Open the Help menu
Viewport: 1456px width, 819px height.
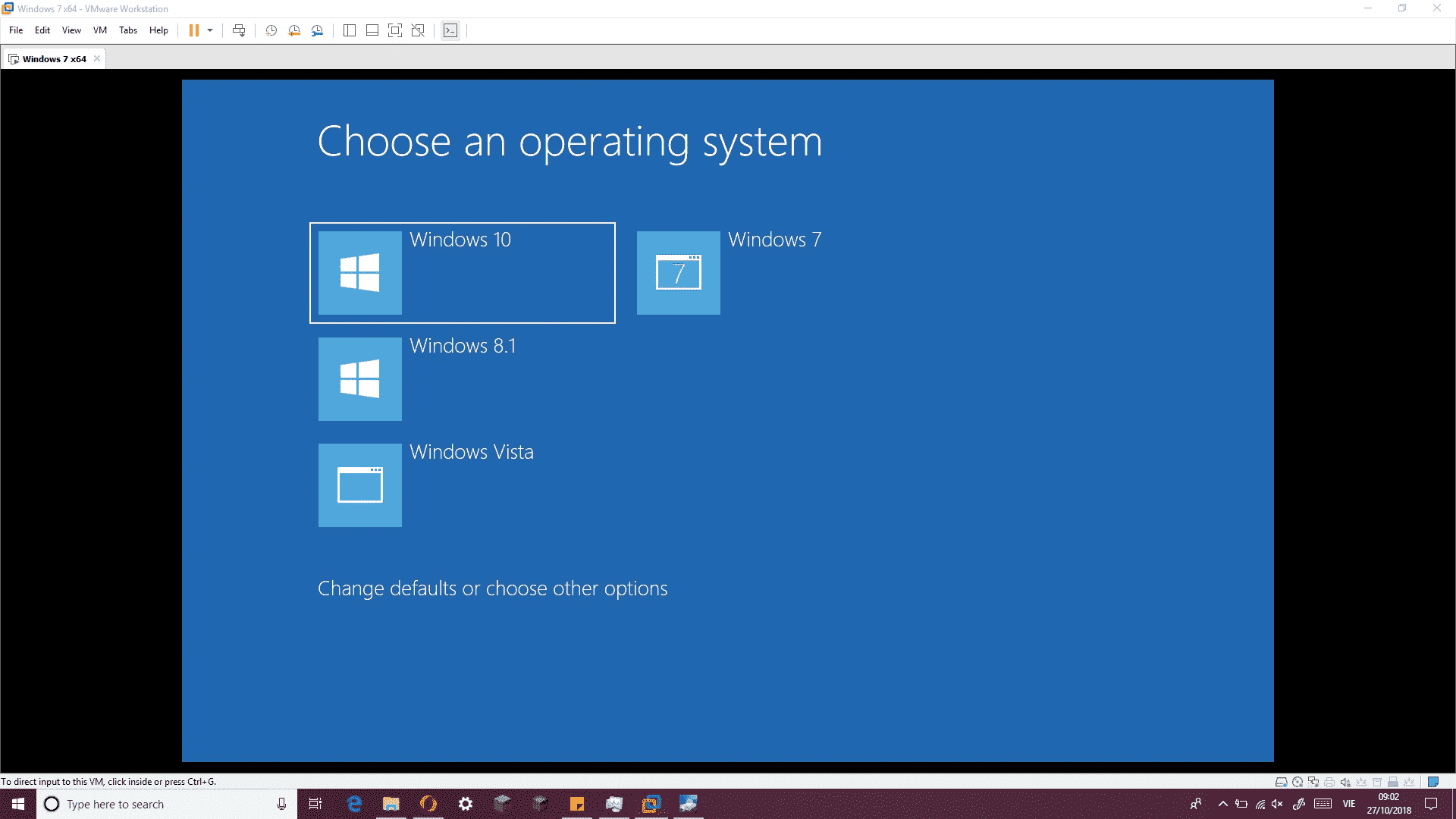click(158, 30)
